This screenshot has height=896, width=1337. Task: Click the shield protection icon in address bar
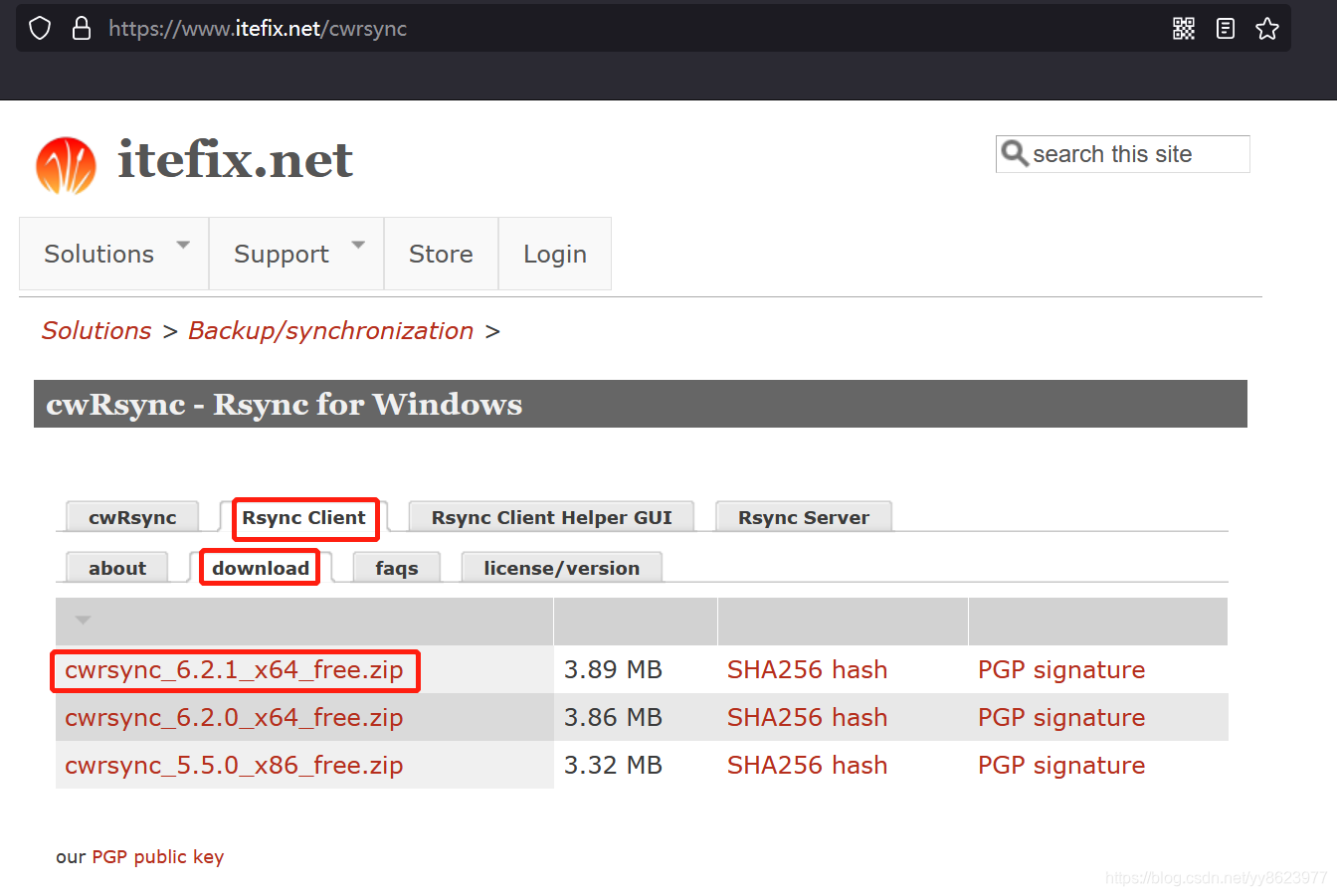click(x=39, y=28)
